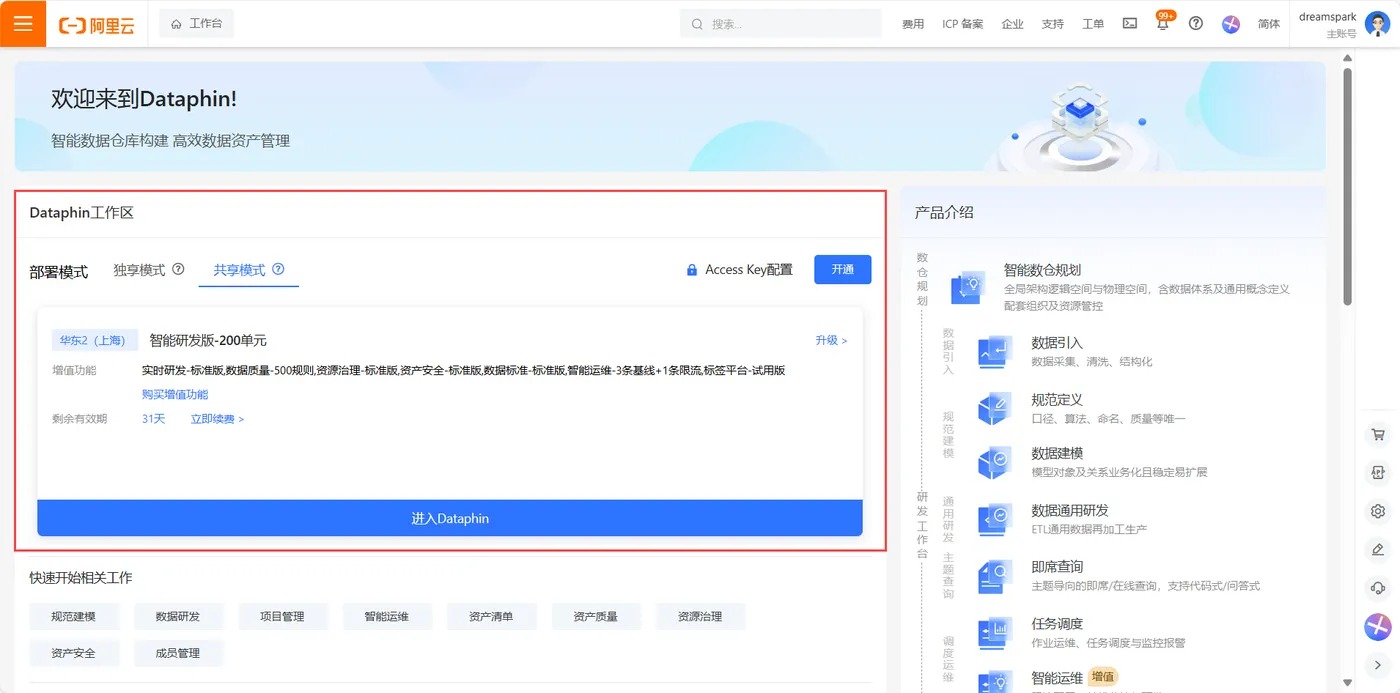Open the ICP 备案 menu item
The image size is (1400, 693).
963,24
